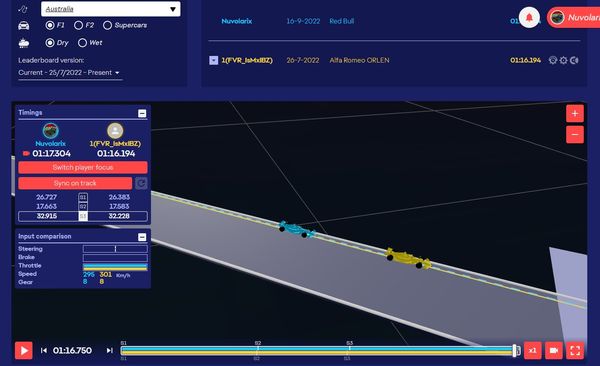Collapse the Input comparison panel
600x366 pixels.
142,237
